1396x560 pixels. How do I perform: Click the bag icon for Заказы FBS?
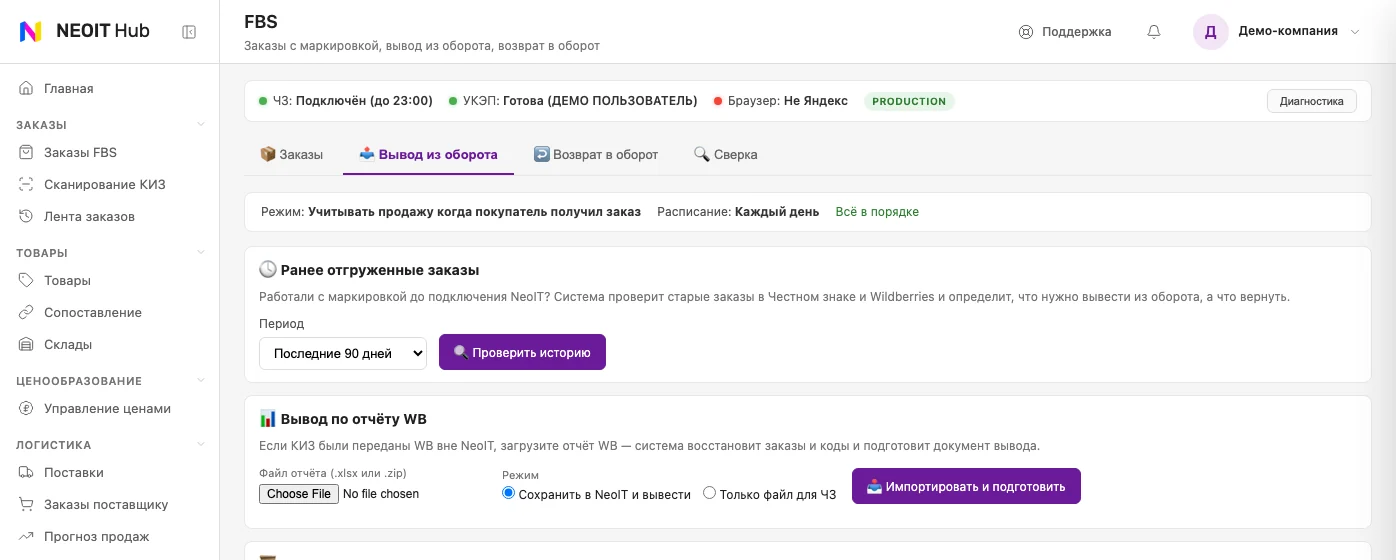pos(26,152)
